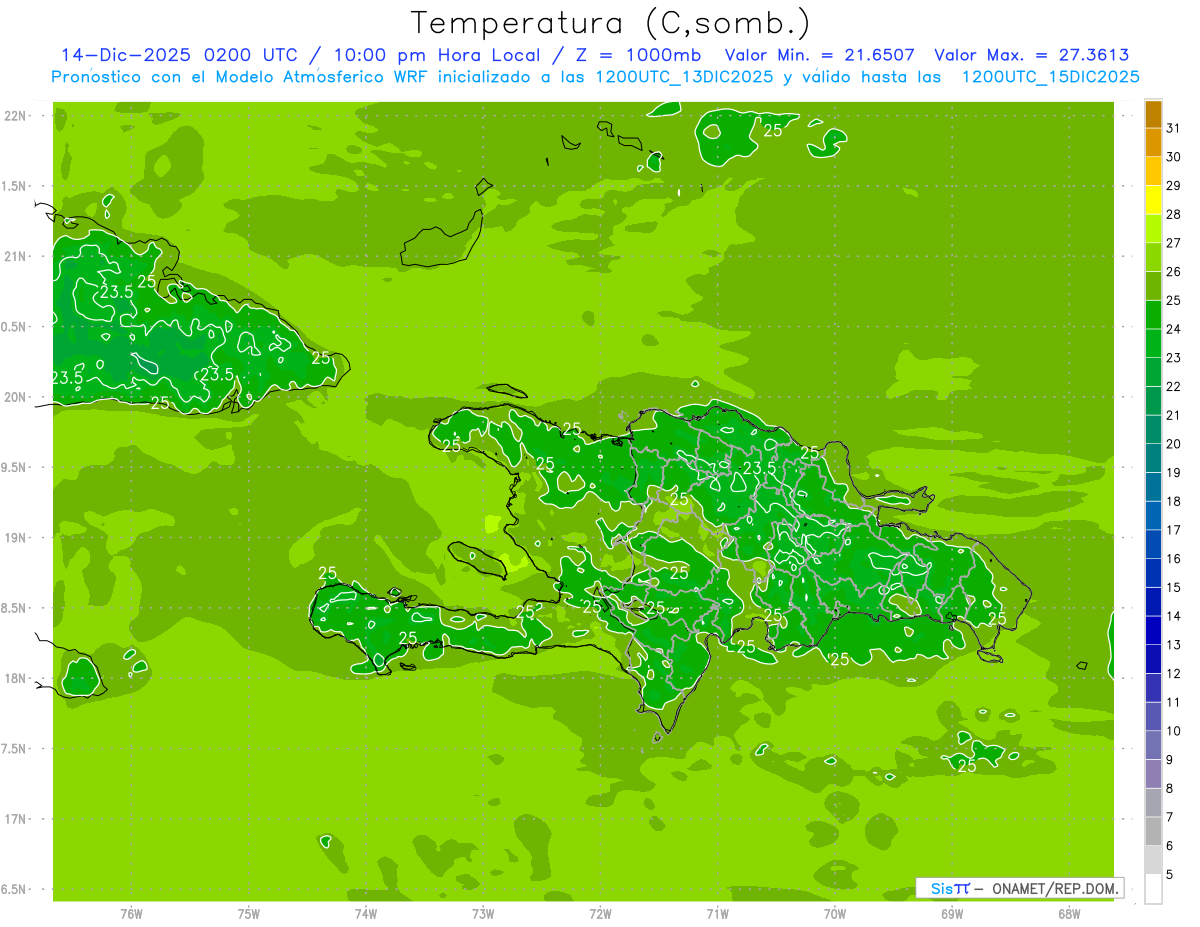Screen dimensions: 1200x927
Task: Click the "25" contour label on small southeast islands
Action: tap(967, 766)
